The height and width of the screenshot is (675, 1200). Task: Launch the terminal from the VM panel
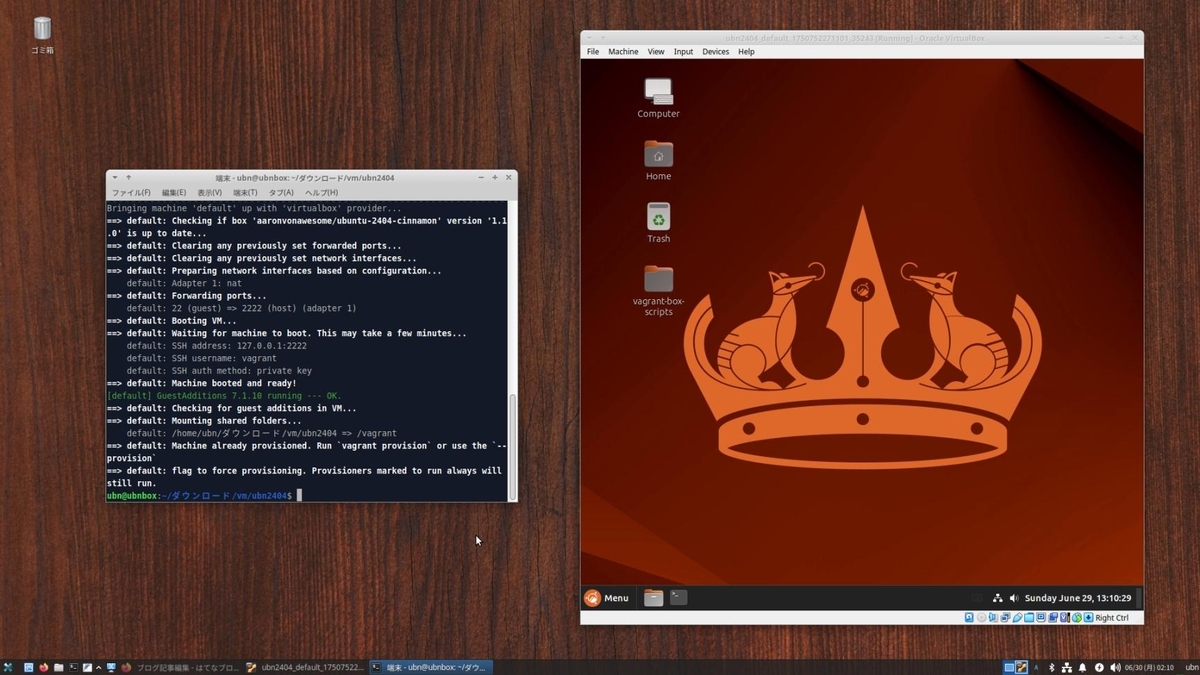(x=678, y=598)
